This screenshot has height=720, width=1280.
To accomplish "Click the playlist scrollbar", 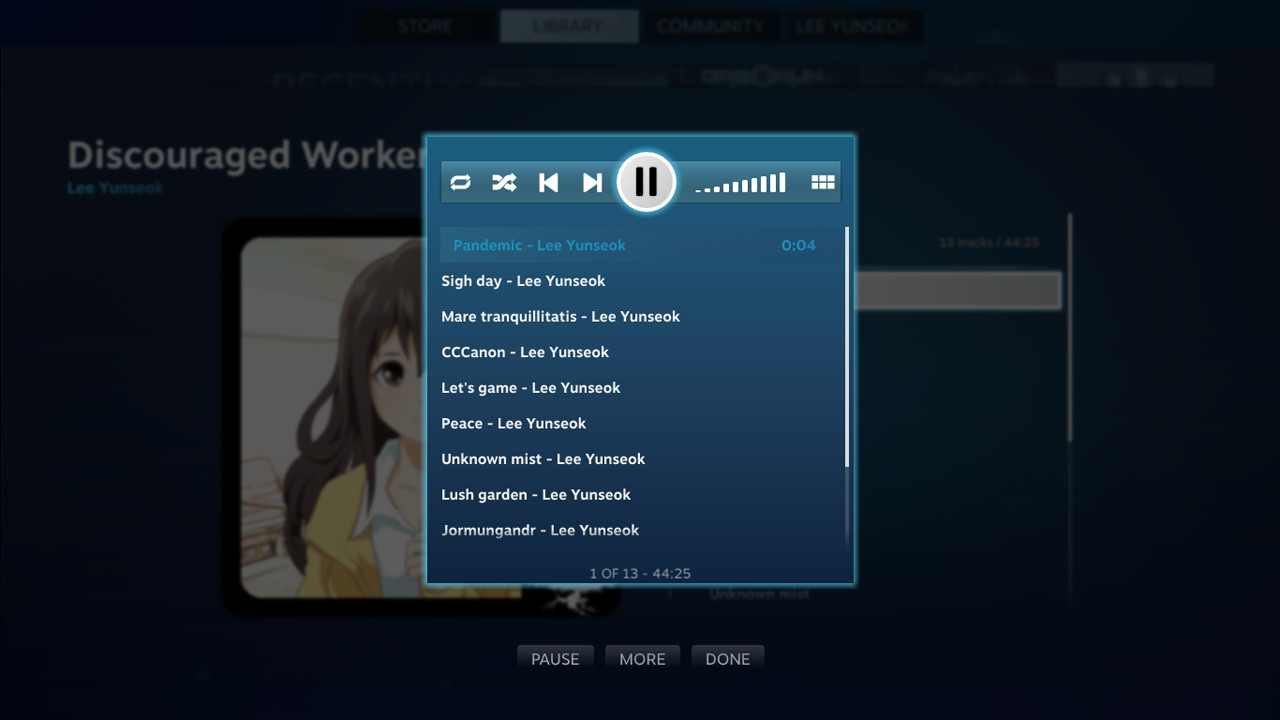I will pos(847,346).
